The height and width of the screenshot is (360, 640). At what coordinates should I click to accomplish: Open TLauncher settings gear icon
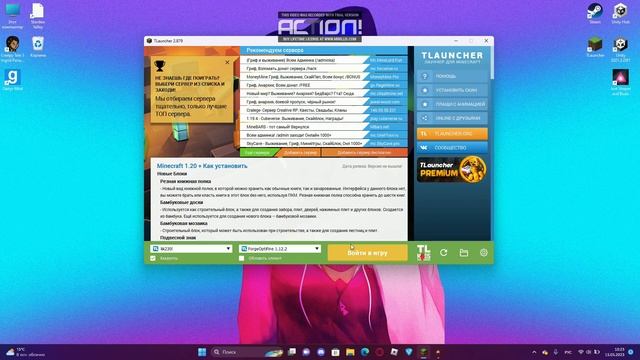coord(484,253)
